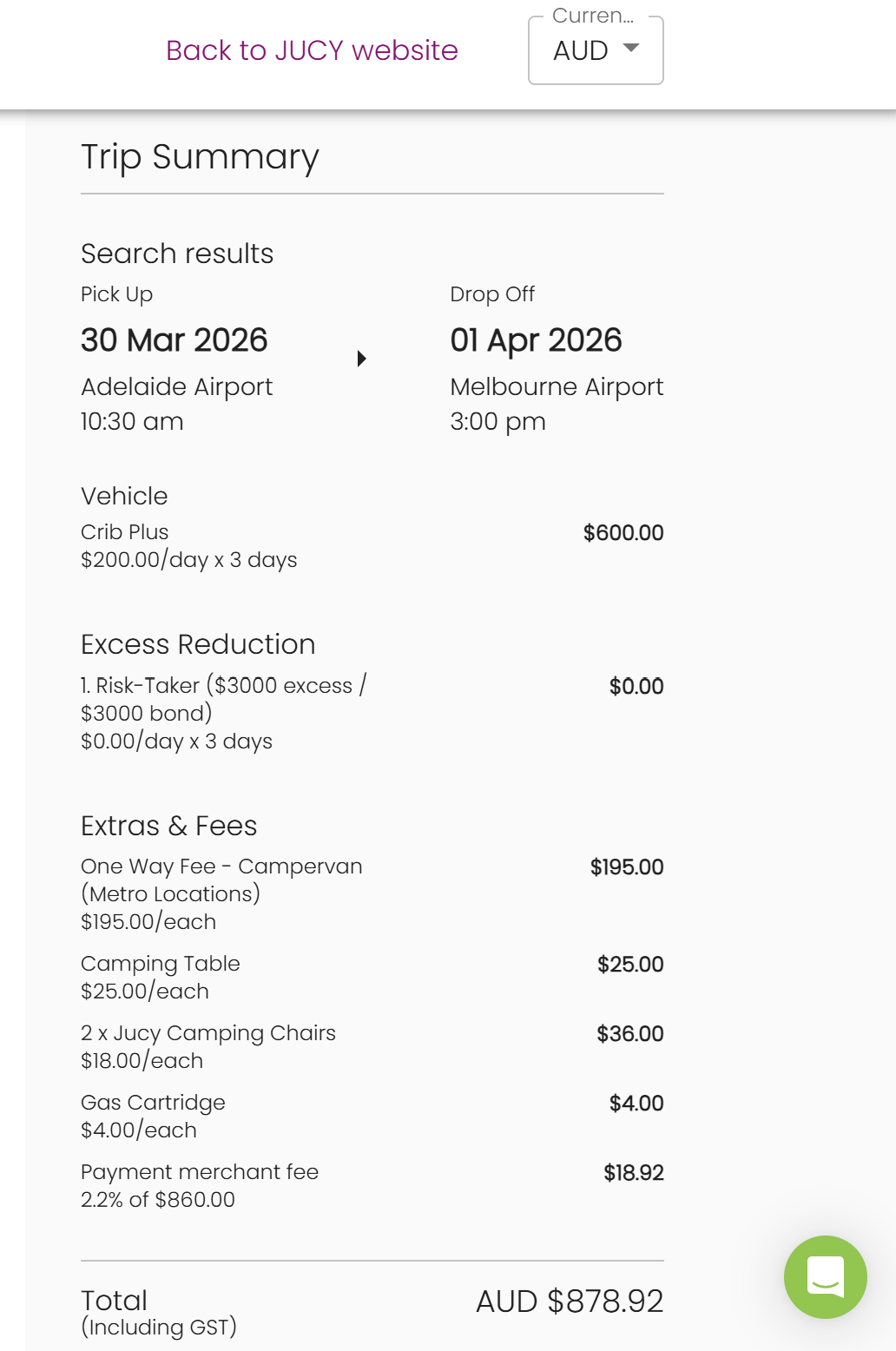Click the arrow between pick-up and drop-off
The image size is (896, 1351).
[x=362, y=359]
